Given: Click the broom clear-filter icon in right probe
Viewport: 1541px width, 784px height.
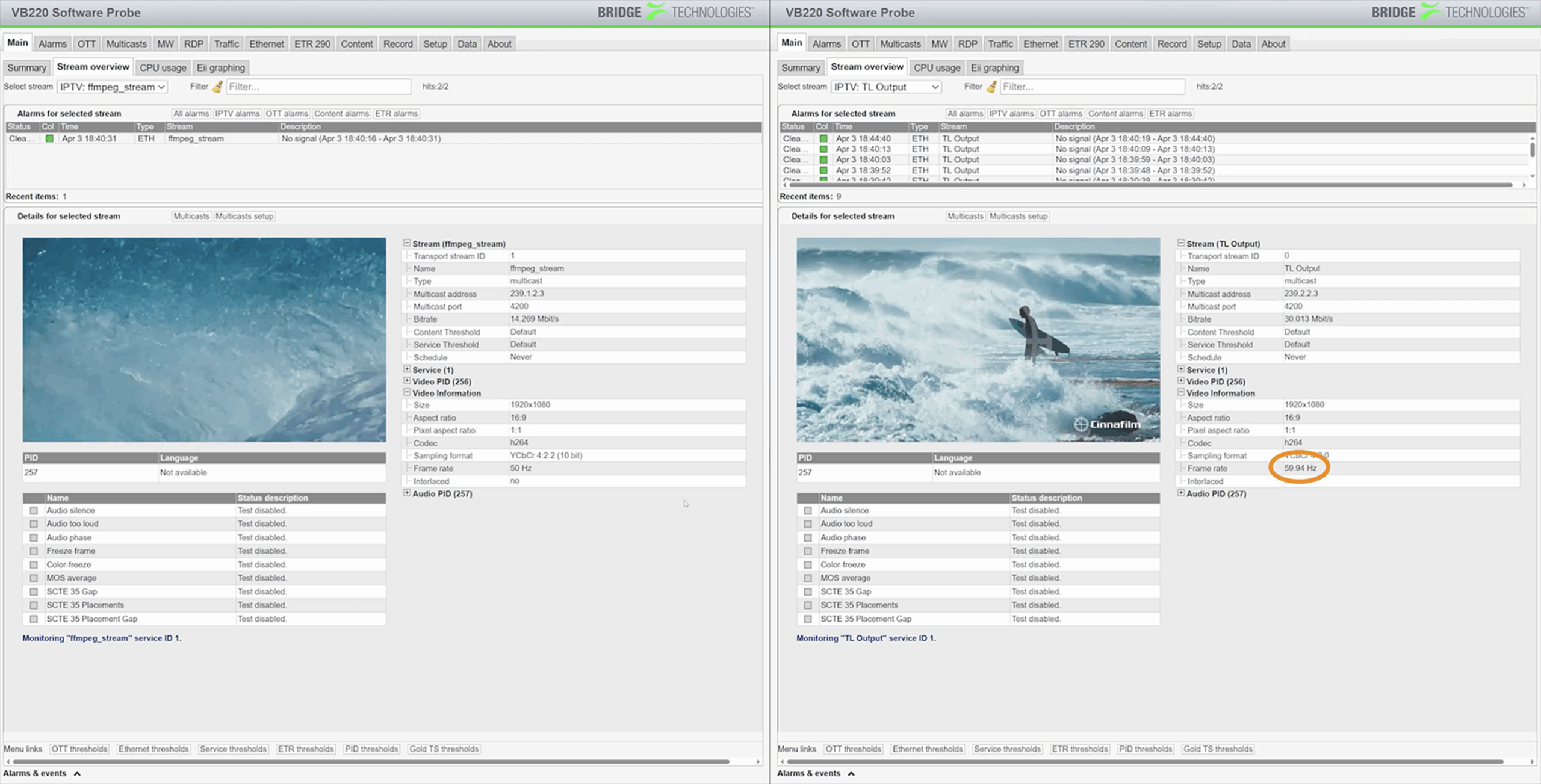Looking at the screenshot, I should pyautogui.click(x=991, y=87).
